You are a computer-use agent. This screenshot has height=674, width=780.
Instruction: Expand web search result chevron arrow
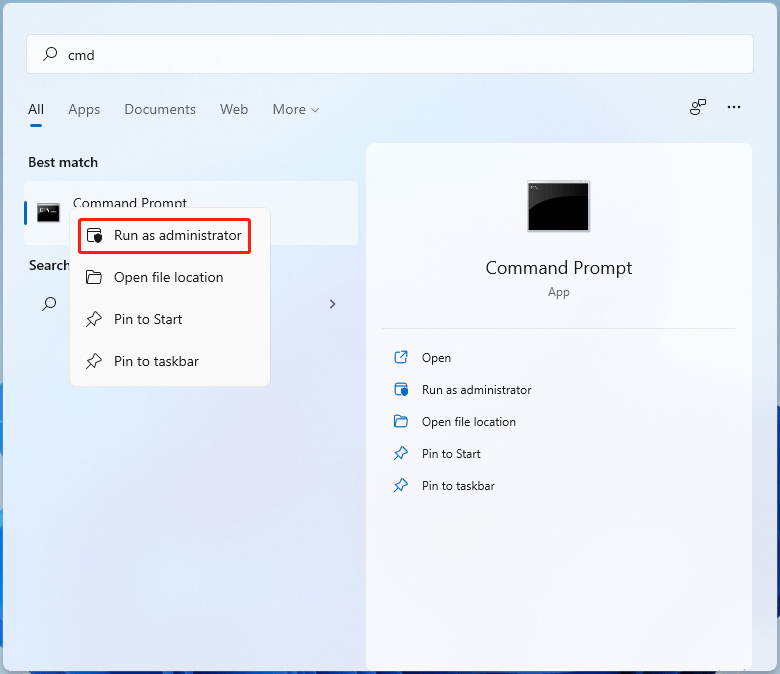(x=332, y=304)
